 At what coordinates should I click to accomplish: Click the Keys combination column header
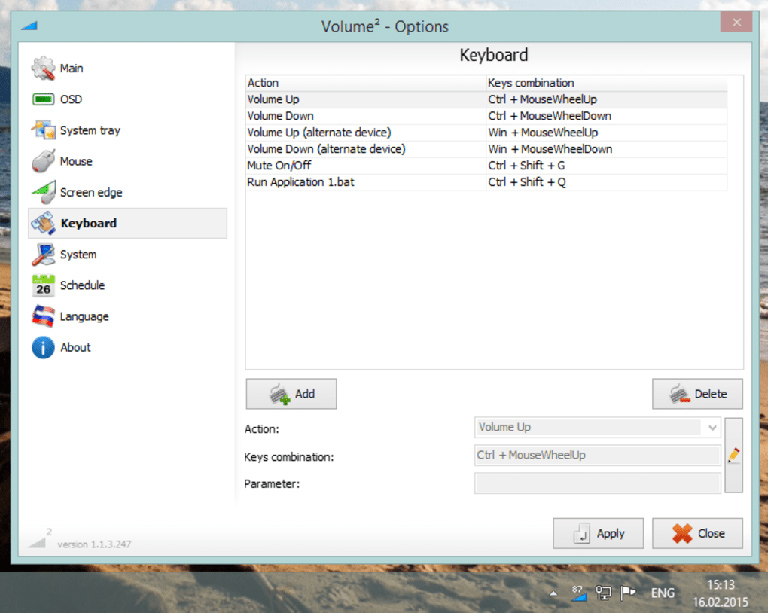coord(606,83)
